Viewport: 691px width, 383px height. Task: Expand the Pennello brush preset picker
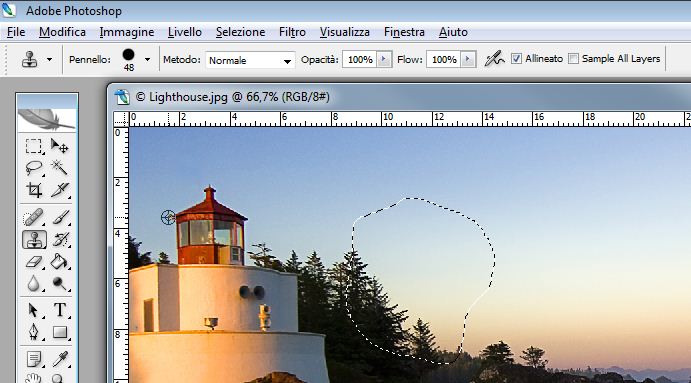(147, 59)
